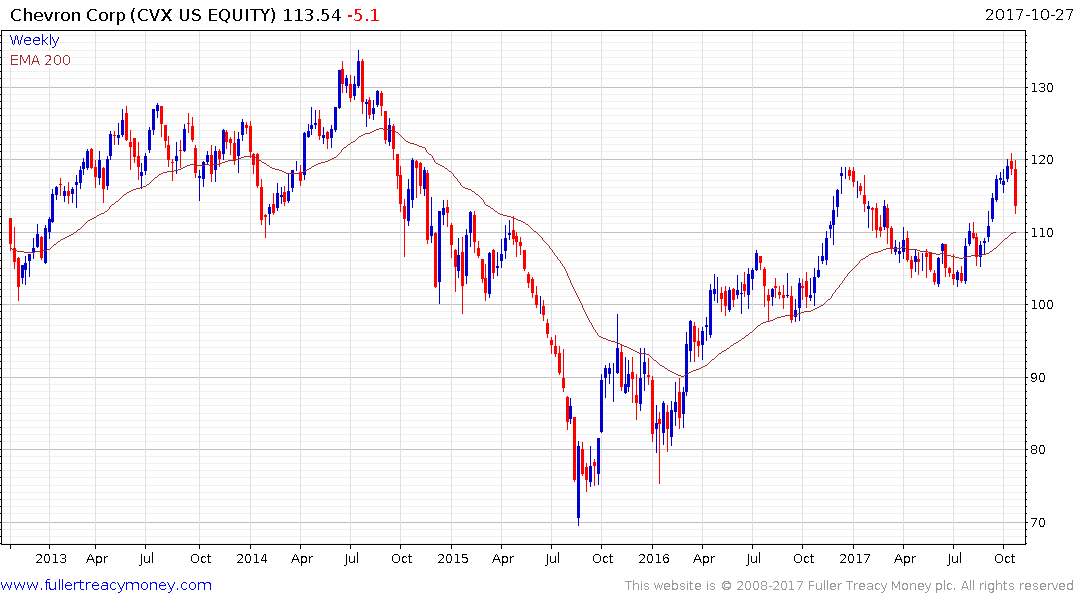Click the 120 price axis label
Screen dimensions: 1075x600
(1041, 160)
